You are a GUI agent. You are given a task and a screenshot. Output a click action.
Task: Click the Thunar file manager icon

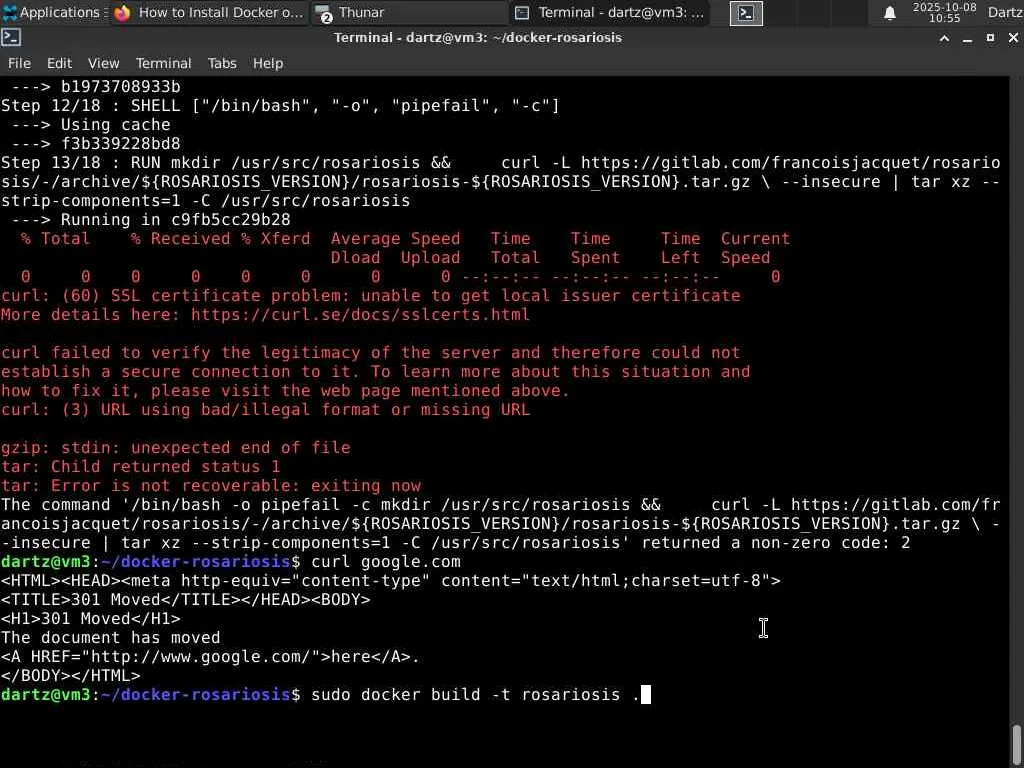click(x=323, y=13)
